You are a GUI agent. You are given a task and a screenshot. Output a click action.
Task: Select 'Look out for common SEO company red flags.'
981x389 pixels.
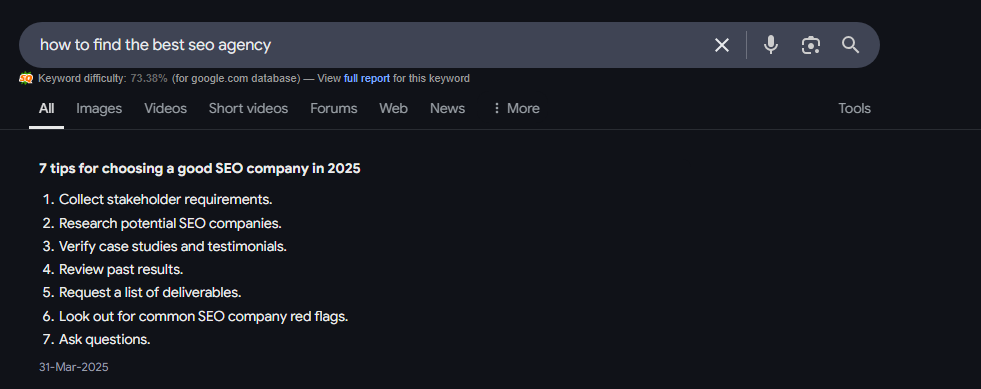coord(203,316)
